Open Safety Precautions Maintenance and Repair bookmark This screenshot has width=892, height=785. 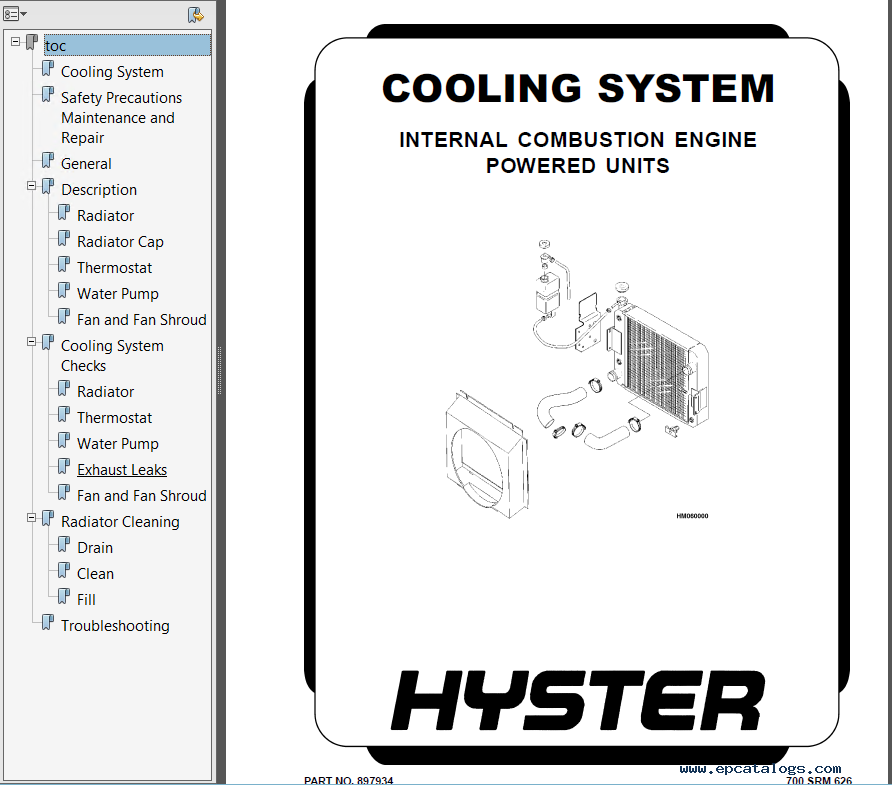[122, 118]
